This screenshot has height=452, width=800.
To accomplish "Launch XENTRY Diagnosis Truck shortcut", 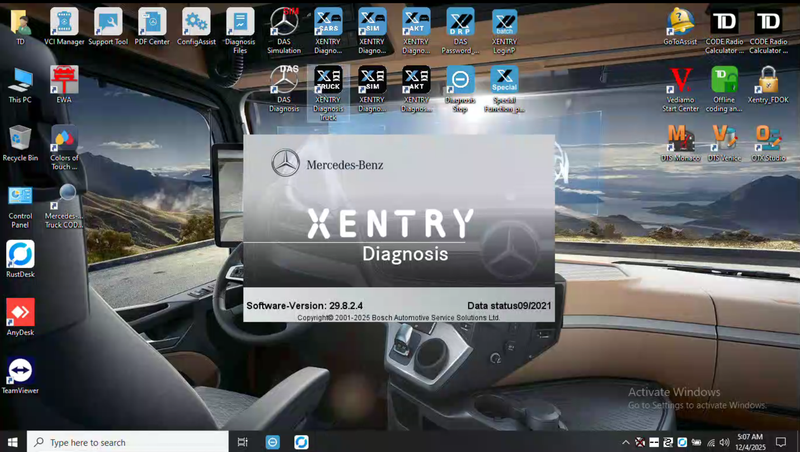I will click(328, 80).
